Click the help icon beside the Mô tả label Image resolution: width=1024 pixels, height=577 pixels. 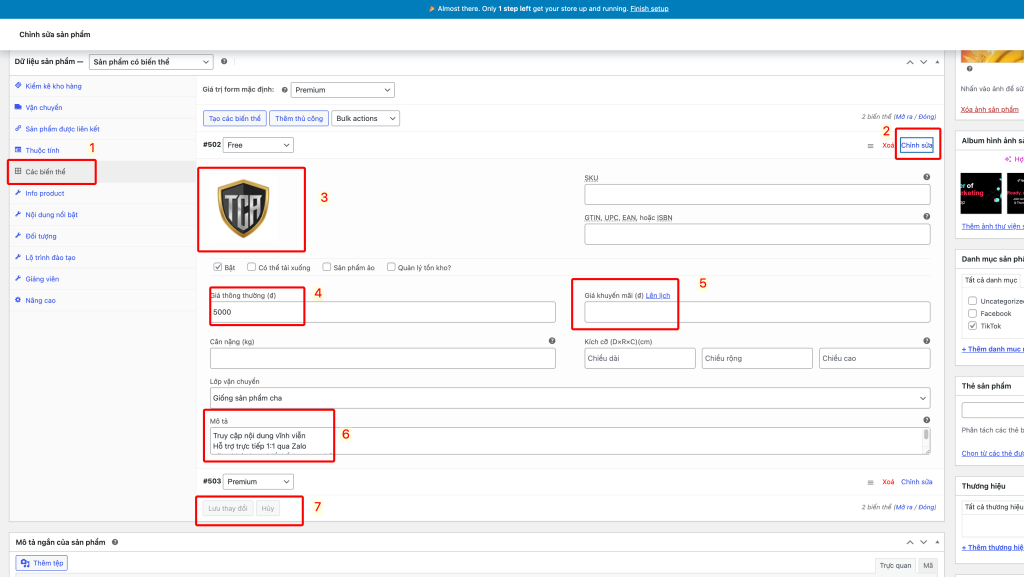(926, 420)
